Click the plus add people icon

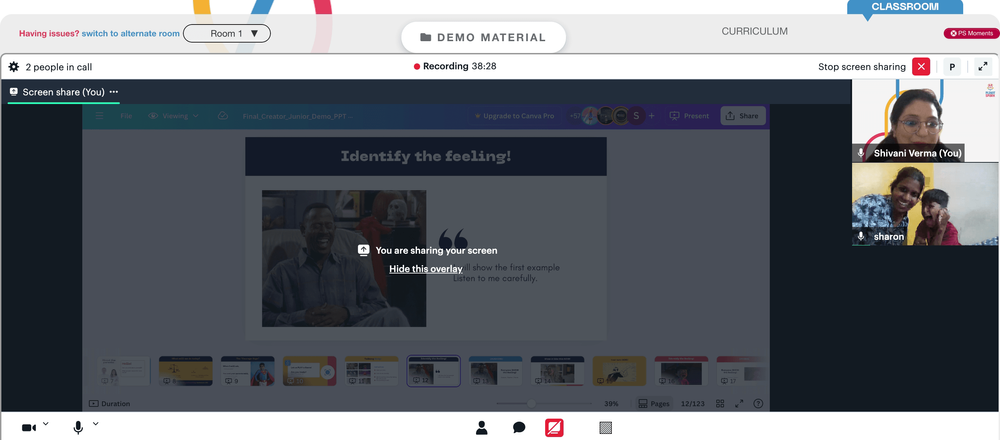tap(651, 116)
